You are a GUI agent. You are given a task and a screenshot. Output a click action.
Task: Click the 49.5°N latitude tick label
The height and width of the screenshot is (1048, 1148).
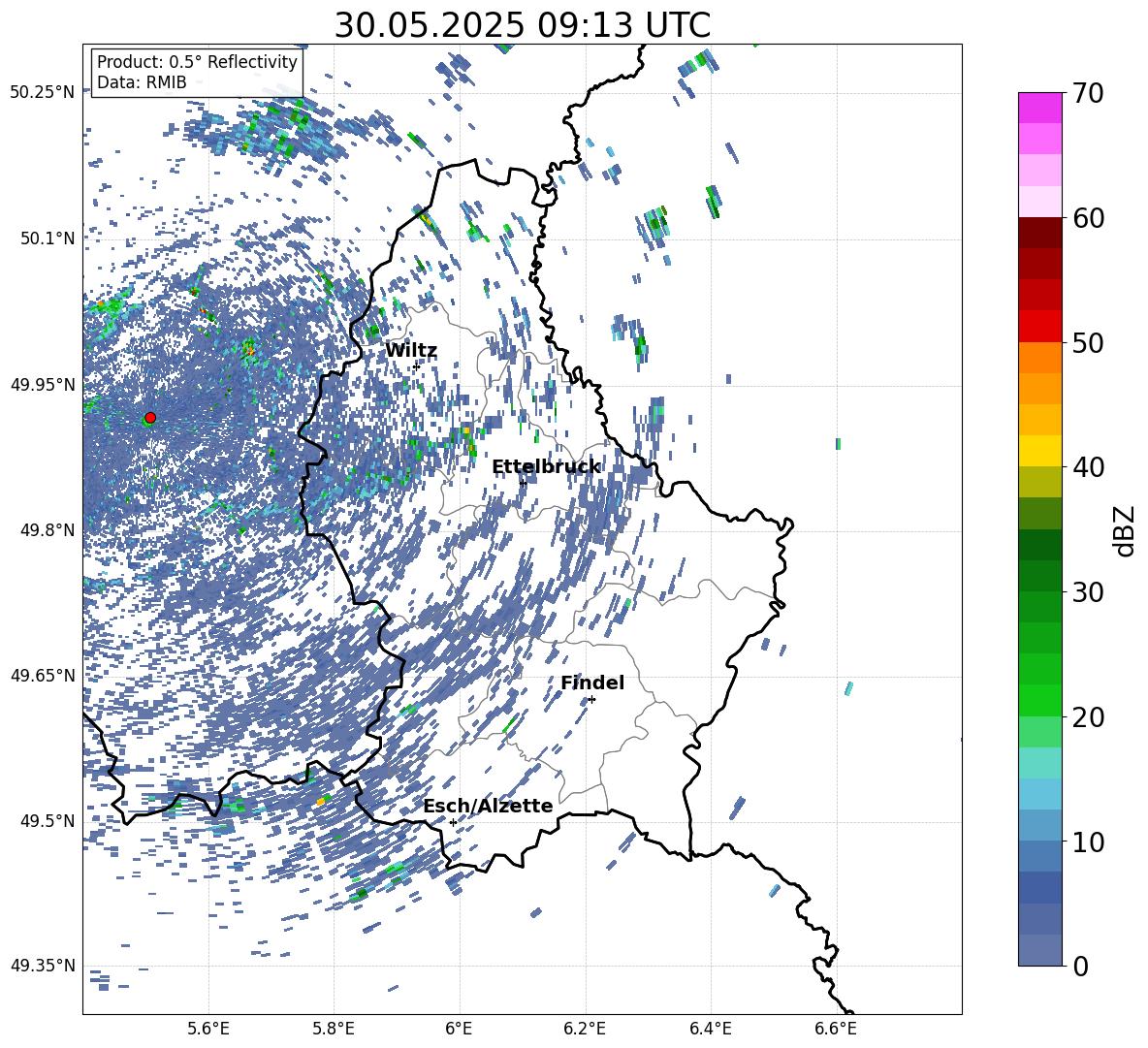point(47,821)
